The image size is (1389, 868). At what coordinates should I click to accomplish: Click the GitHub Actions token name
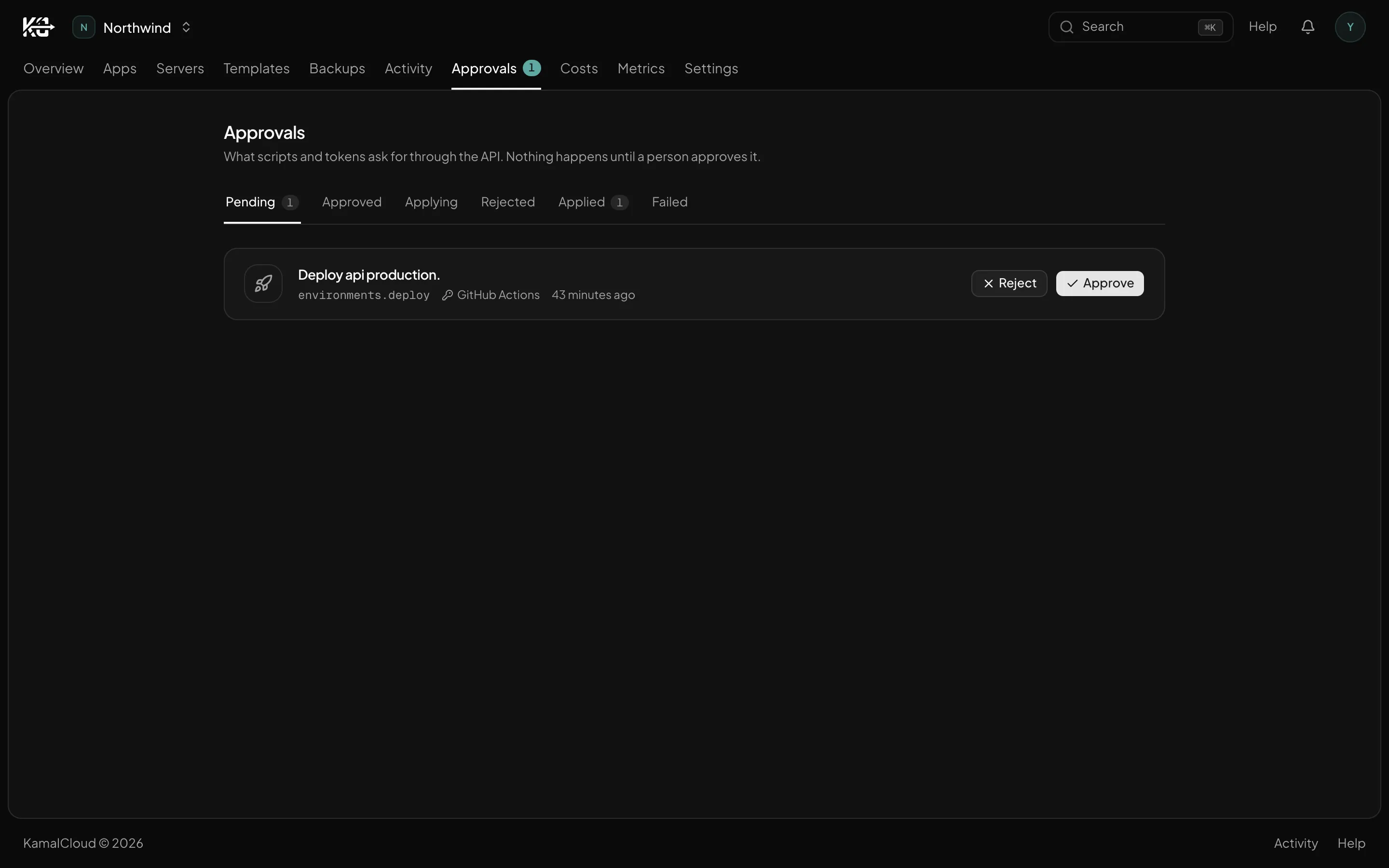(x=498, y=295)
